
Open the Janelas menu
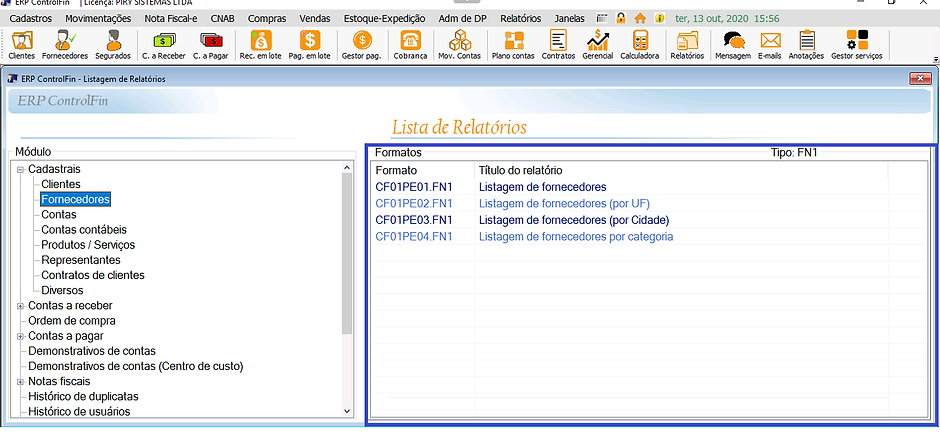(570, 19)
